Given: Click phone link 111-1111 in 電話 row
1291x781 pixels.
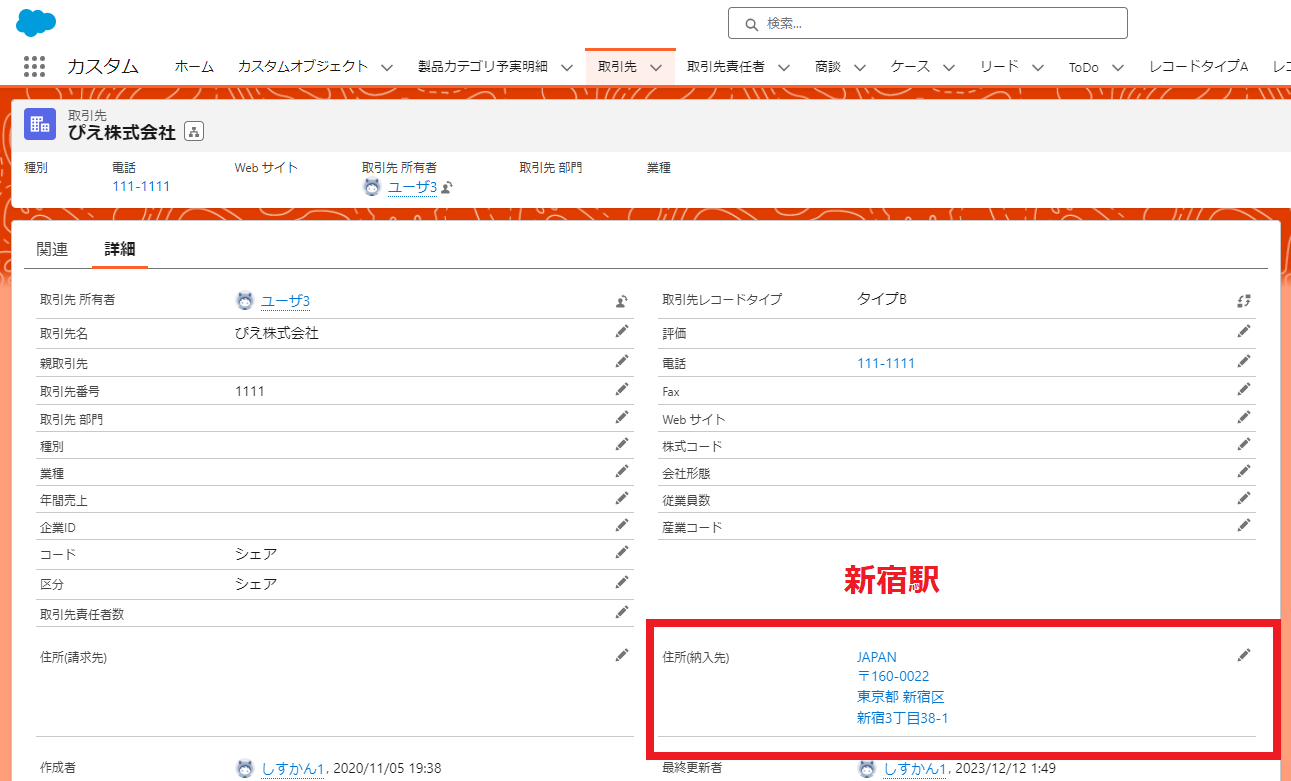Looking at the screenshot, I should tap(886, 363).
